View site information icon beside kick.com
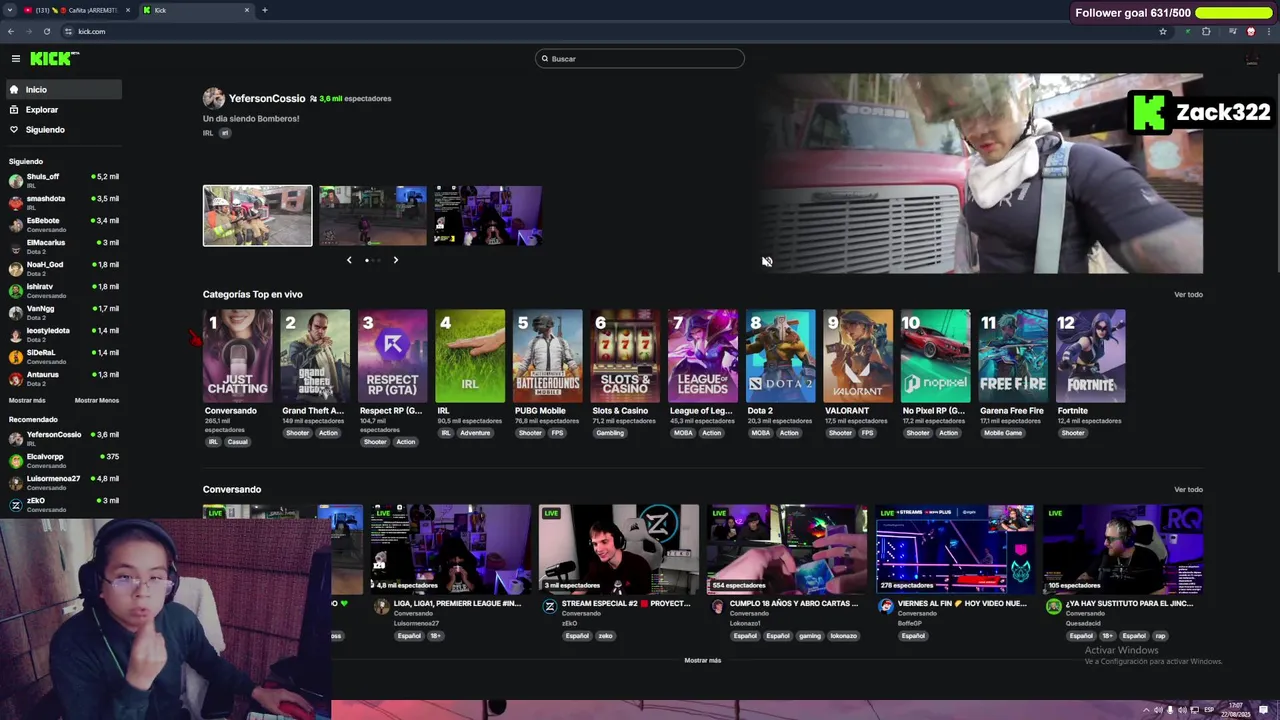The image size is (1280, 720). coord(68,31)
